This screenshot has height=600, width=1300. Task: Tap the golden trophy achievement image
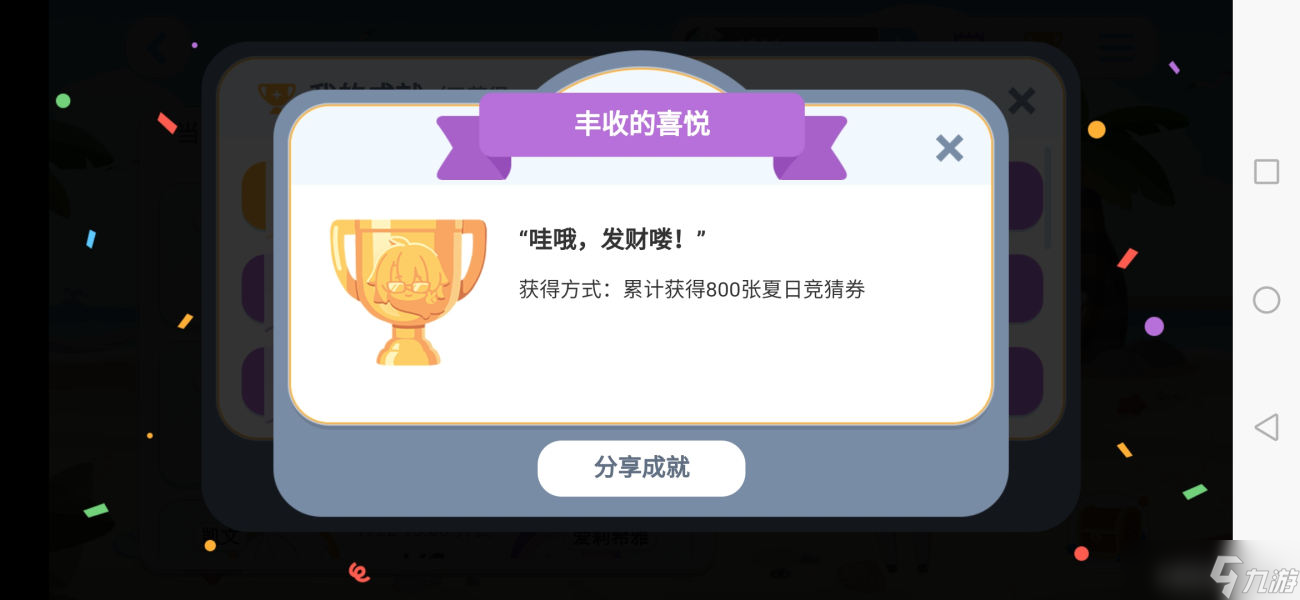pyautogui.click(x=408, y=292)
